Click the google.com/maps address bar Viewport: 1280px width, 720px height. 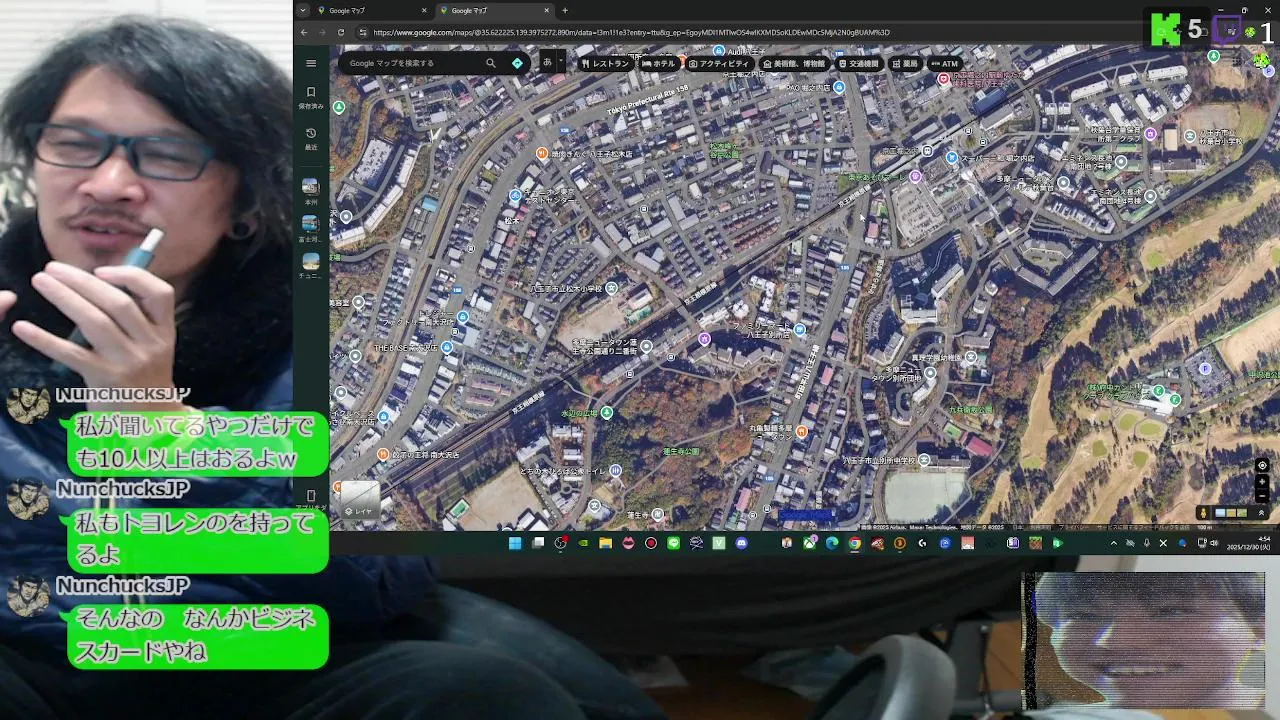coord(631,32)
